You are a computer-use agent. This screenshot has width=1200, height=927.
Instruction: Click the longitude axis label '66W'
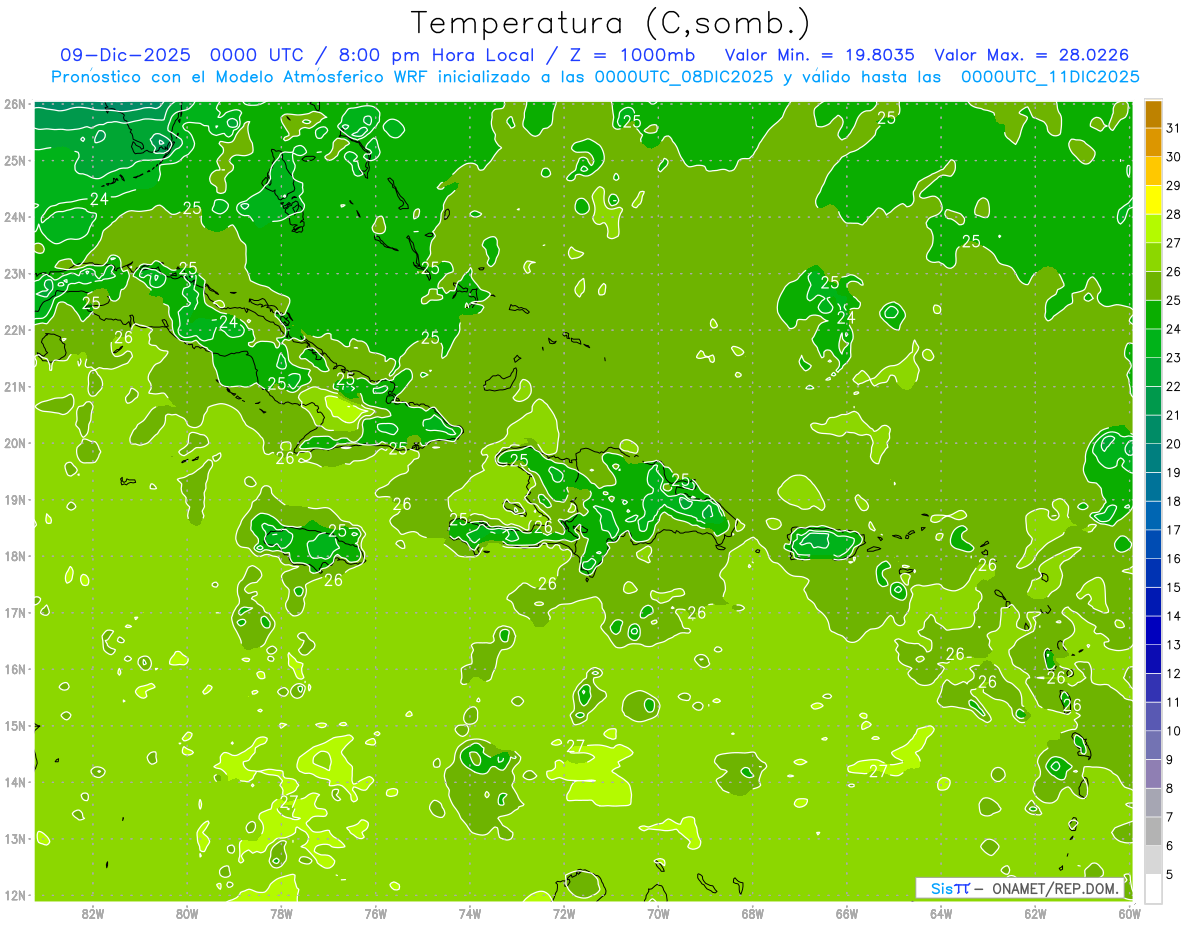(x=847, y=913)
